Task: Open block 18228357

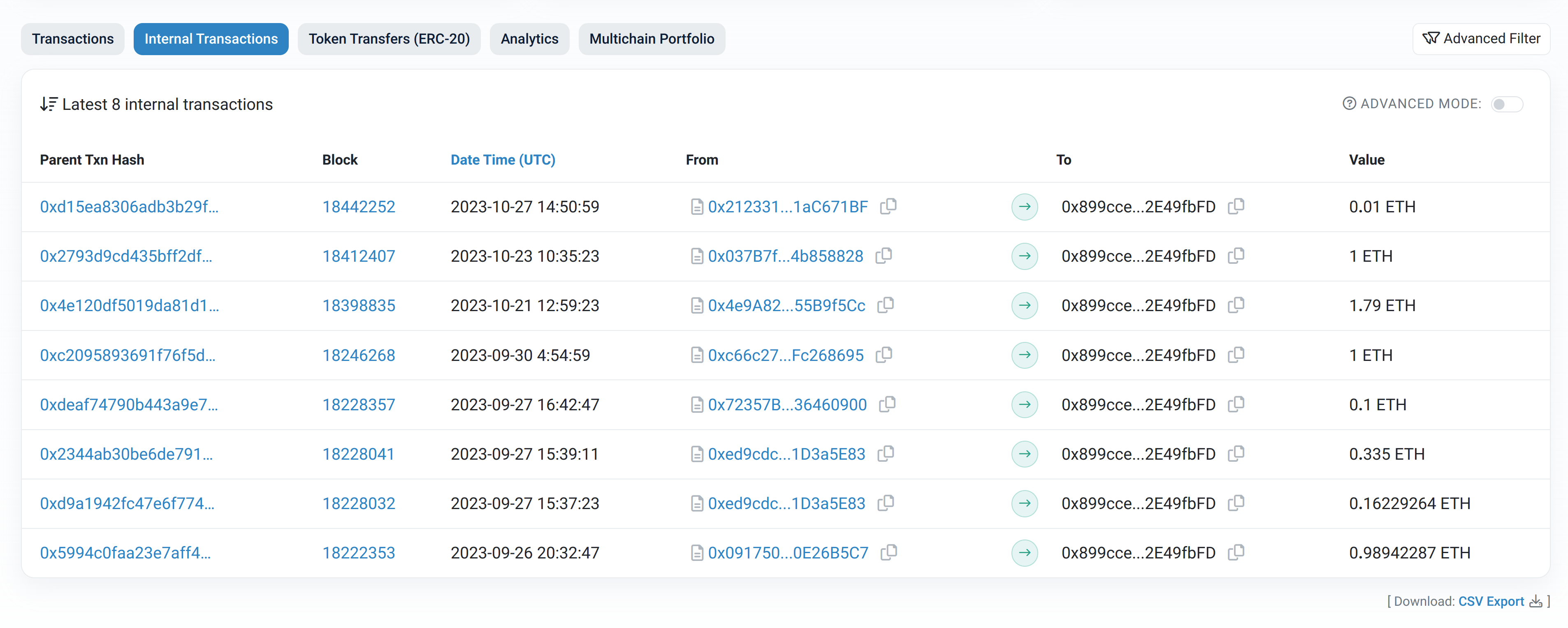Action: click(x=359, y=405)
